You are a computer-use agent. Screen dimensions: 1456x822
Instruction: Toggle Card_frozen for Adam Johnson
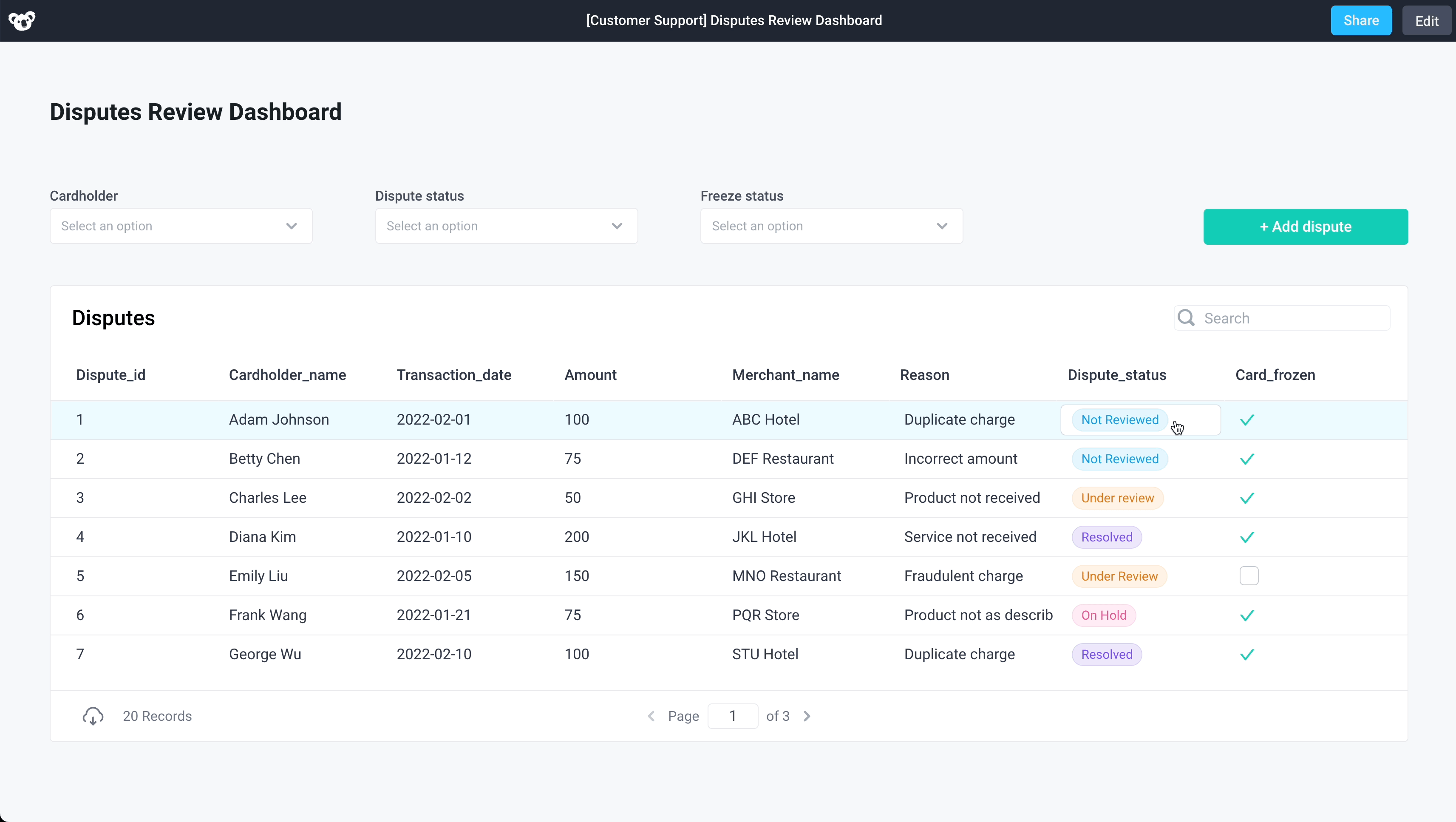pyautogui.click(x=1247, y=420)
